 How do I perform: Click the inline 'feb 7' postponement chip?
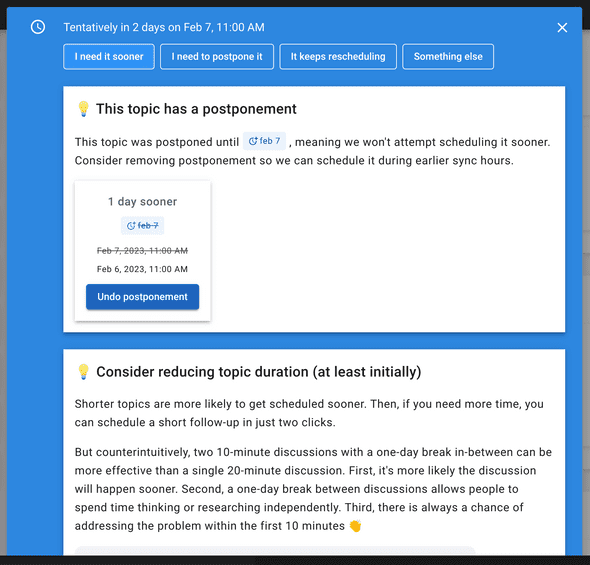(264, 141)
